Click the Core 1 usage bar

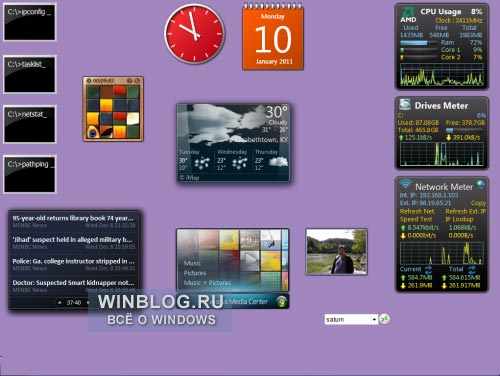419,50
